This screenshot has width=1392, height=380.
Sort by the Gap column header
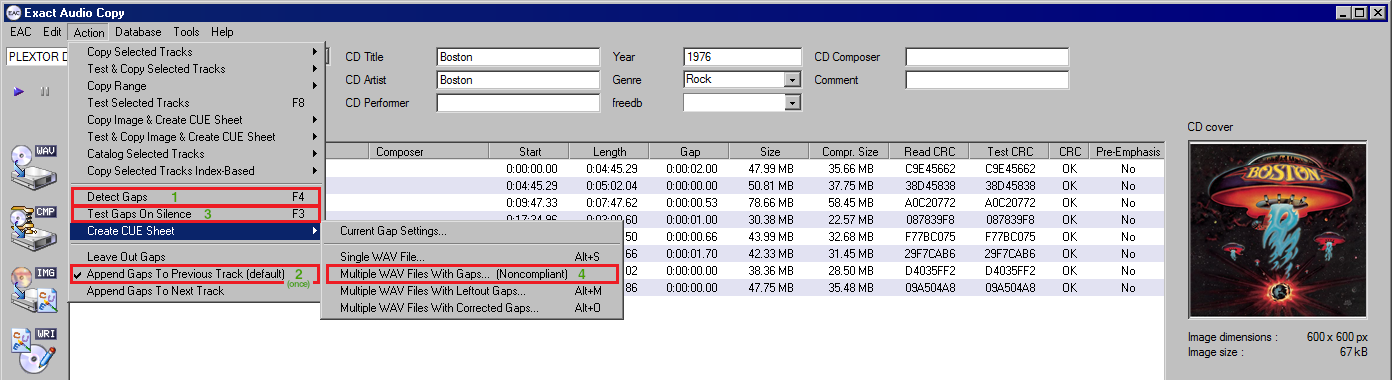coord(690,152)
